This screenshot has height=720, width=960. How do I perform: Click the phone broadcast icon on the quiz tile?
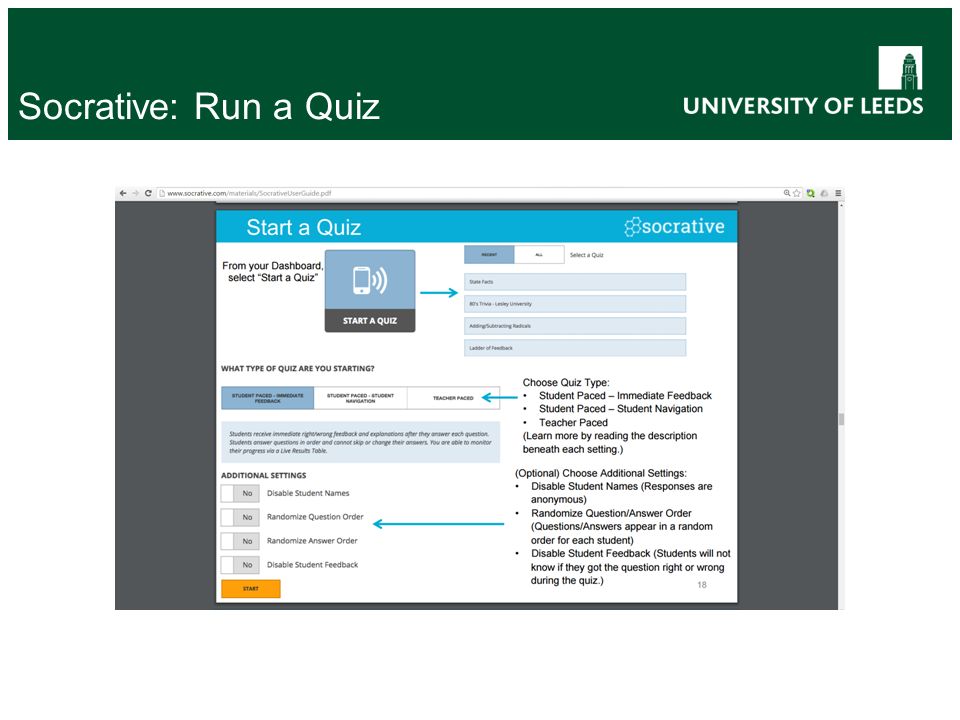370,280
